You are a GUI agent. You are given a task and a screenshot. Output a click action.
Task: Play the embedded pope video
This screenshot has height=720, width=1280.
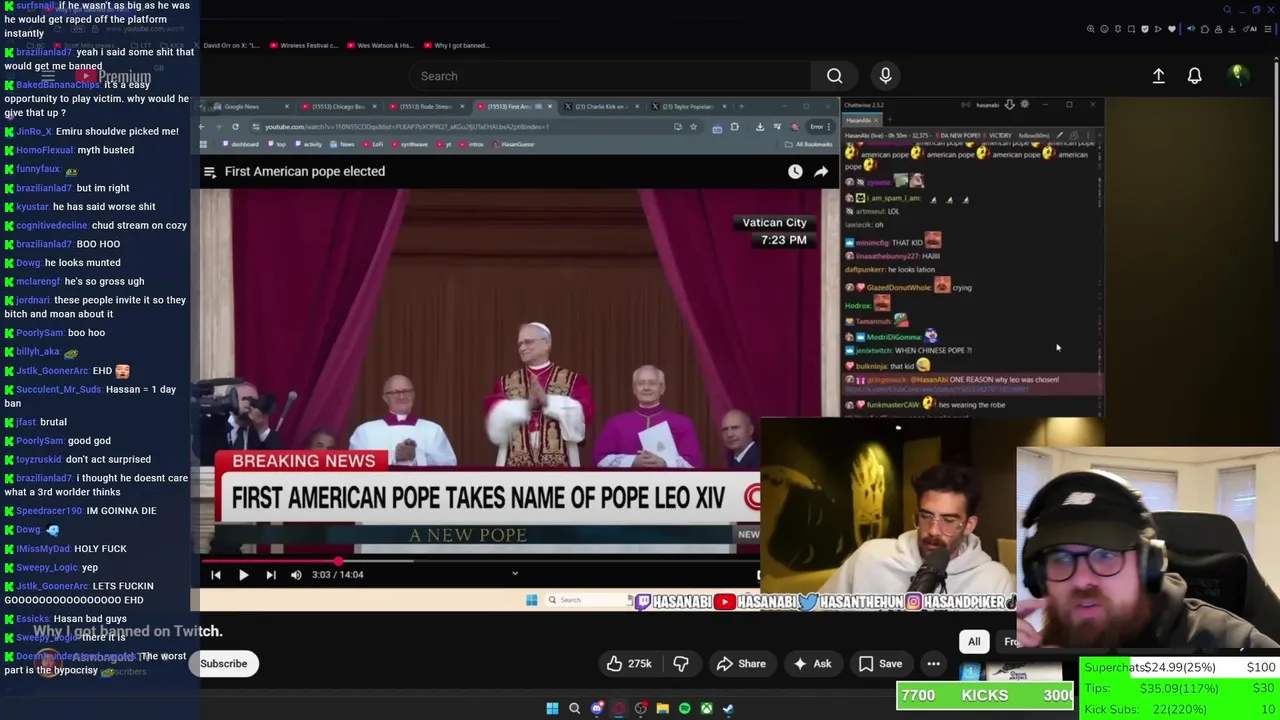coord(243,575)
